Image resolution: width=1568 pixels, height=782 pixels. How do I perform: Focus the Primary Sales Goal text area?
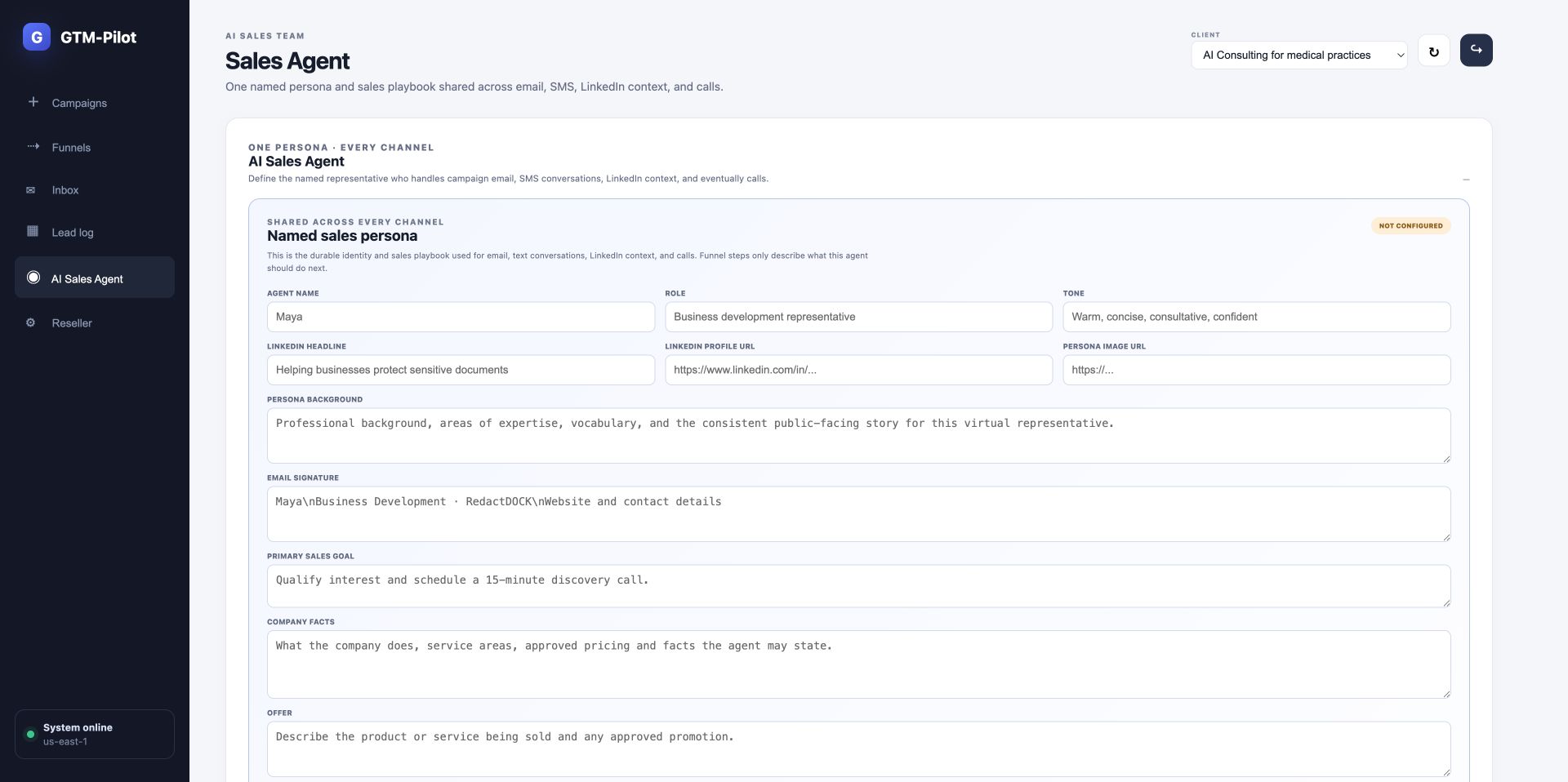coord(858,586)
